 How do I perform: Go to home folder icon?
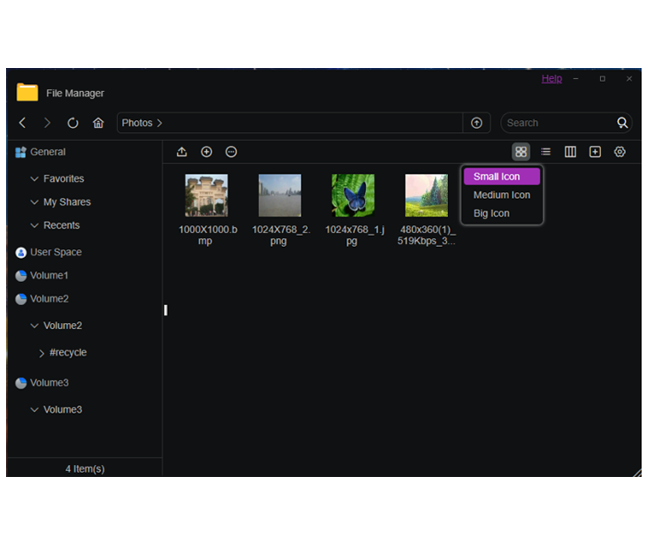(98, 123)
